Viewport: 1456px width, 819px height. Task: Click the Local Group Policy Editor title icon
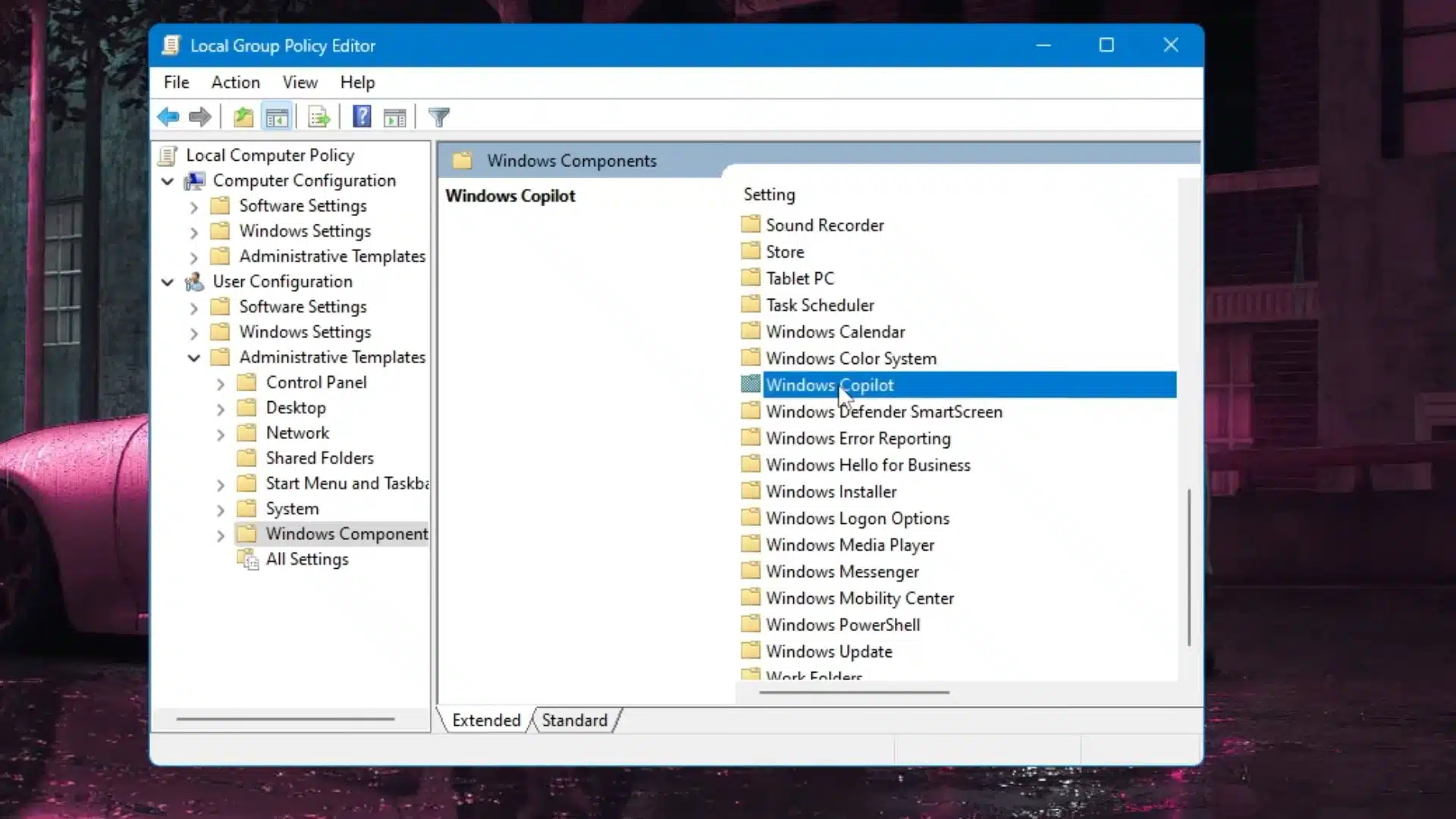[171, 45]
